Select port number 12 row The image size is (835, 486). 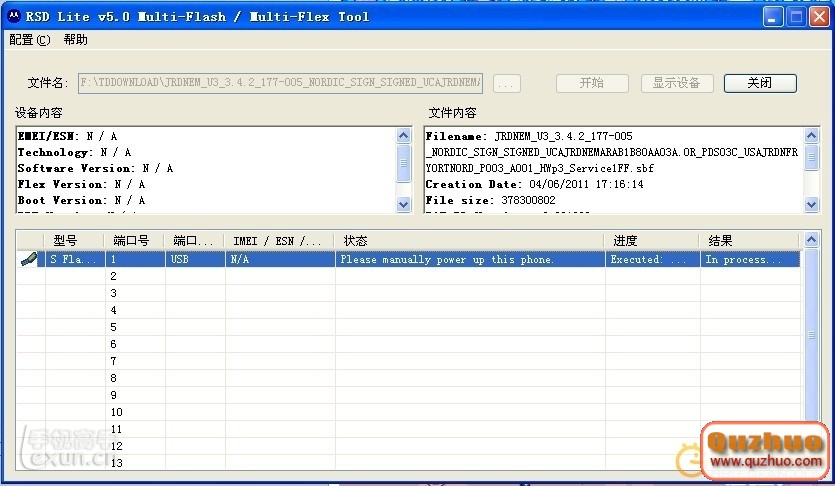click(x=408, y=447)
